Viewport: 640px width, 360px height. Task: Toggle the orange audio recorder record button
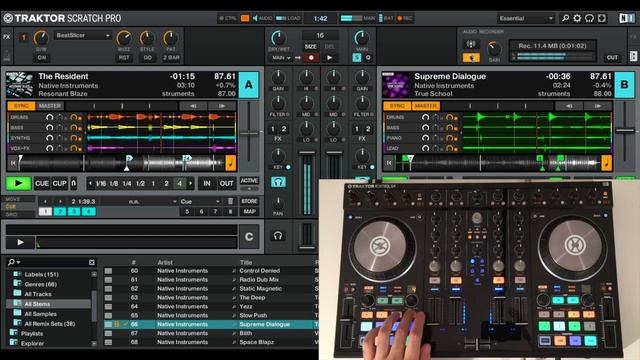point(471,58)
